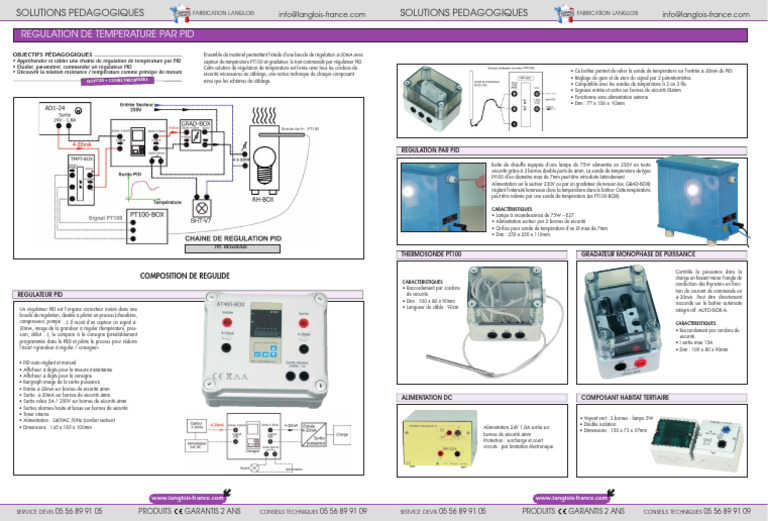Click the 'Dimensions : 145 x 185 x 100mm' line
The height and width of the screenshot is (521, 768).
pos(57,427)
